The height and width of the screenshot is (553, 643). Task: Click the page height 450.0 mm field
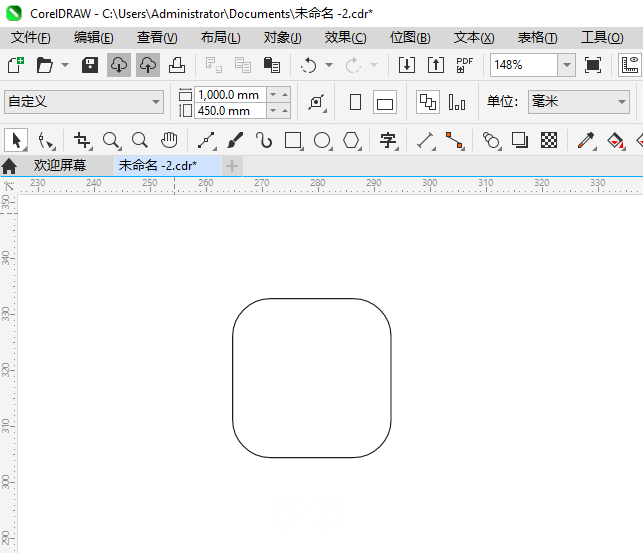coord(230,111)
